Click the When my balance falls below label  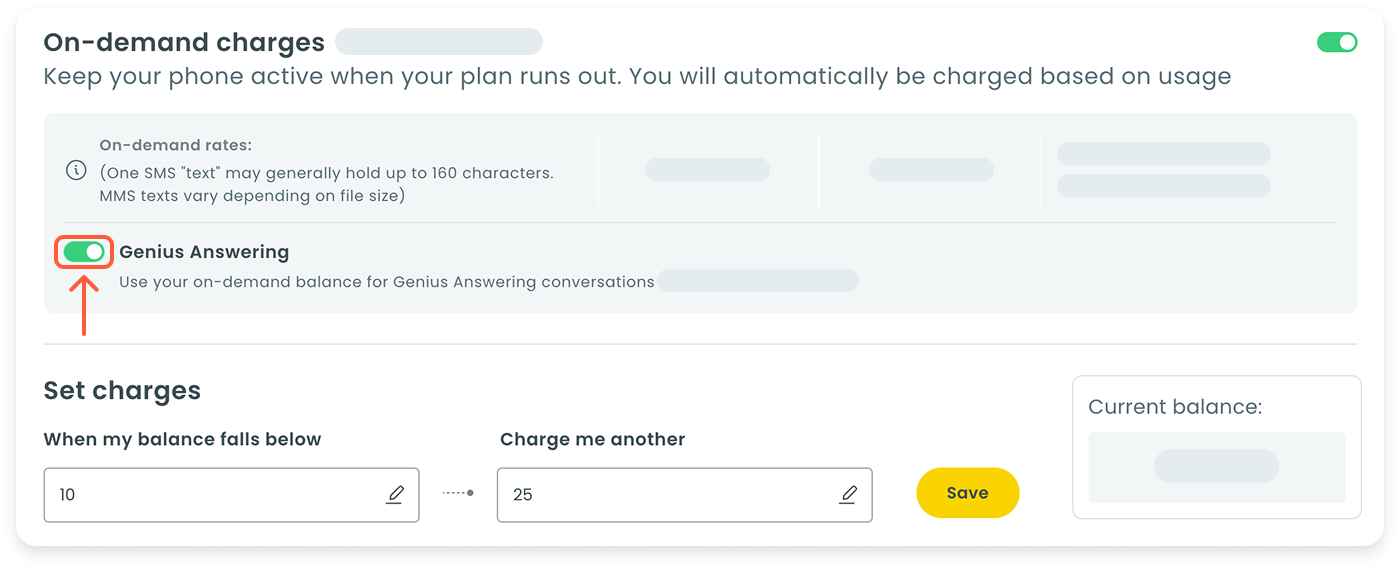(182, 440)
